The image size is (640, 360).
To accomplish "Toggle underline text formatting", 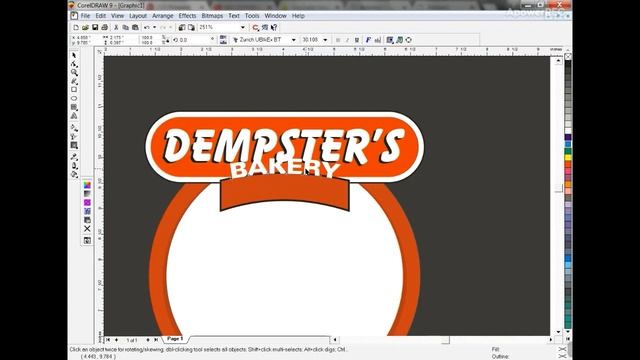I will (x=357, y=40).
